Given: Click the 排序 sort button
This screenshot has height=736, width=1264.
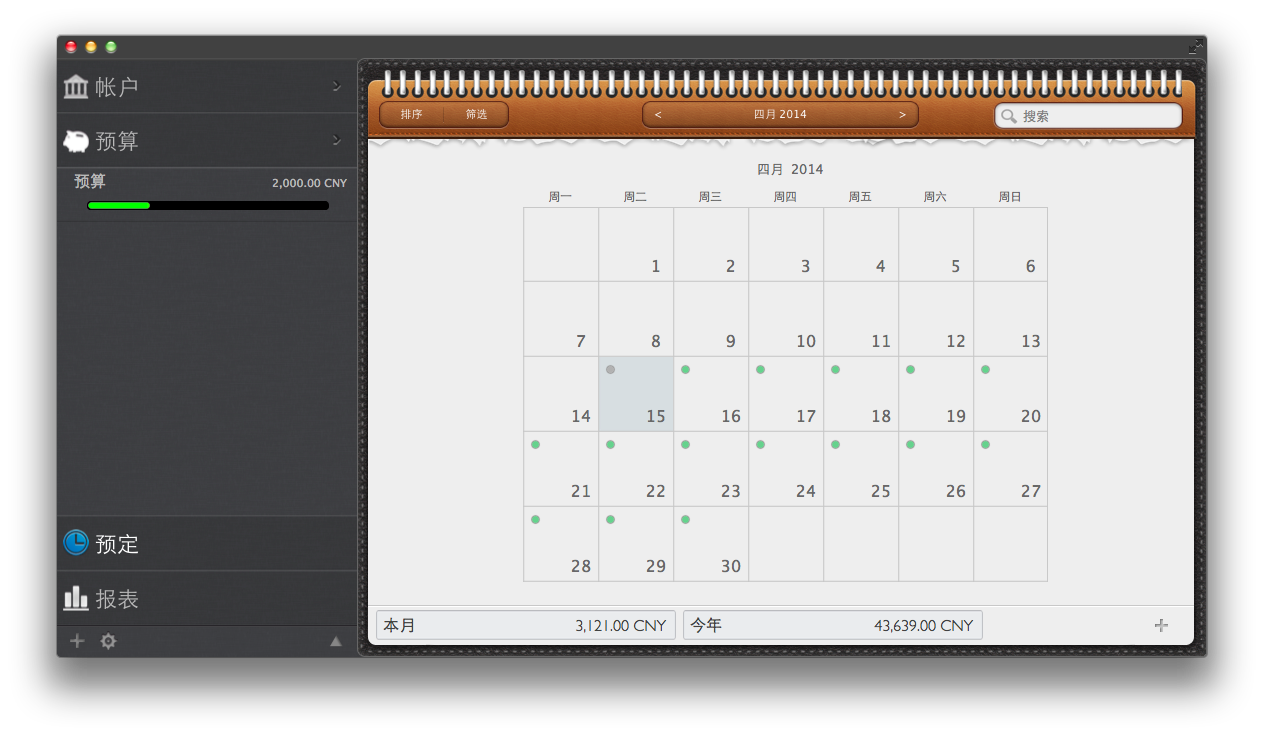Looking at the screenshot, I should 411,115.
